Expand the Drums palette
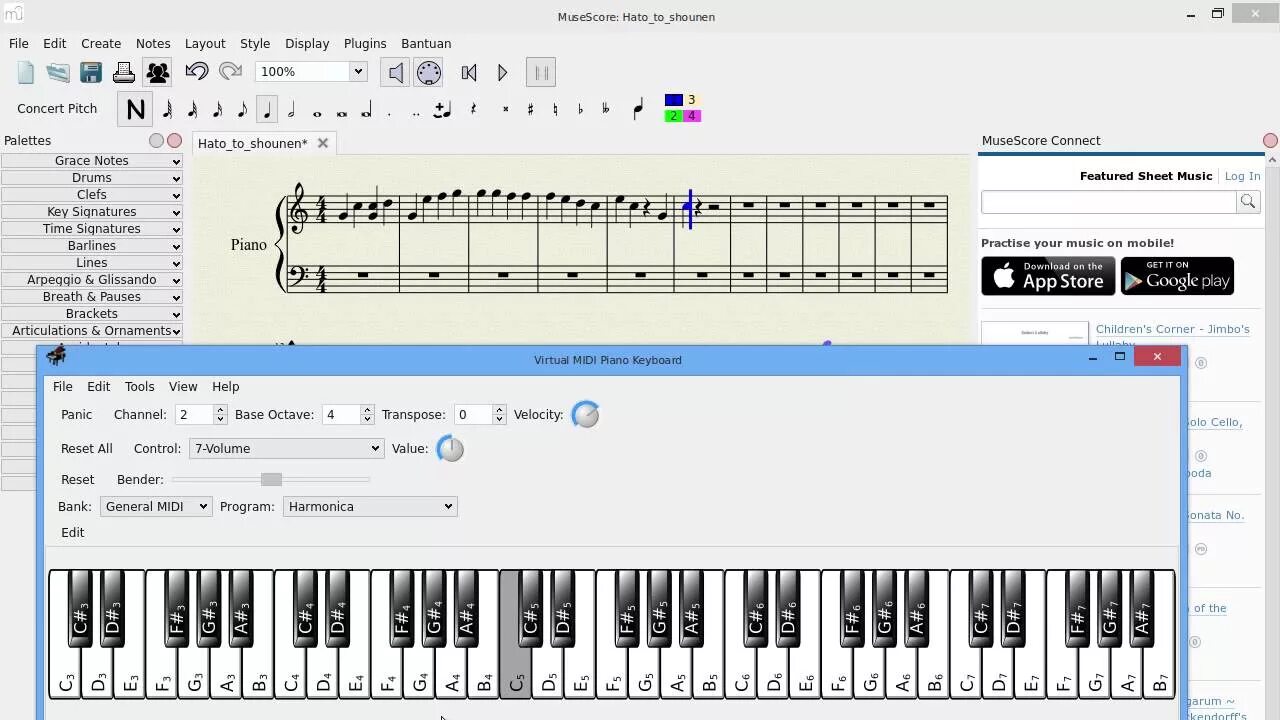This screenshot has width=1280, height=720. click(92, 178)
